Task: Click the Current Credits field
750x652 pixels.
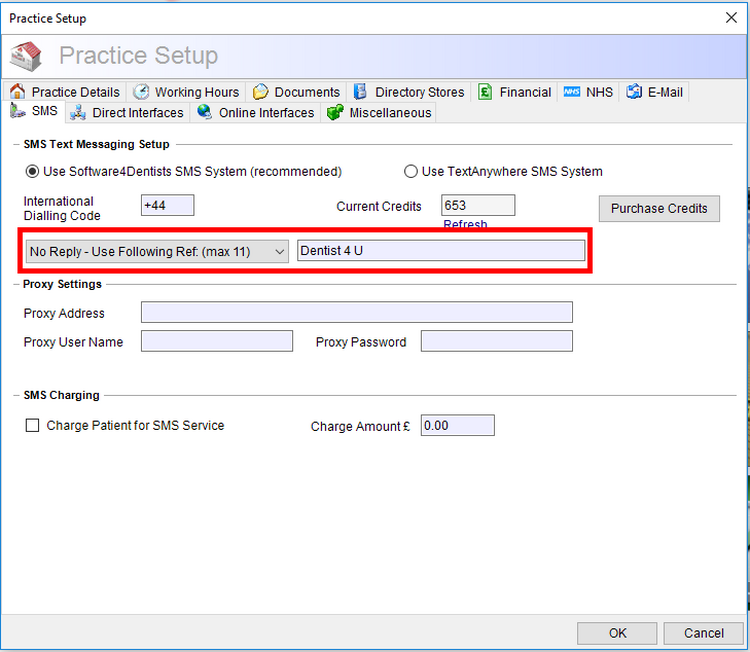Action: (478, 205)
